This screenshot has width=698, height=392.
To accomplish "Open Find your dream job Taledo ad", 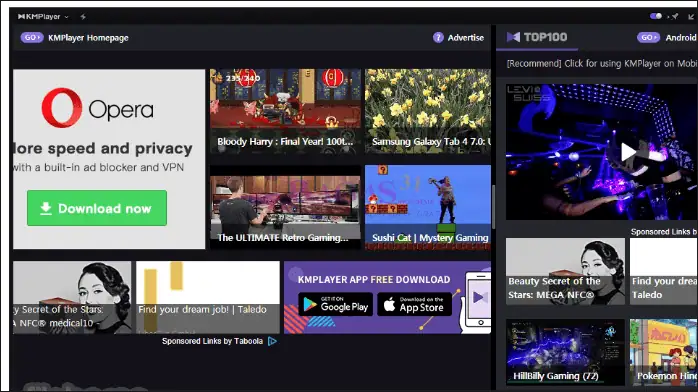I will coord(208,297).
